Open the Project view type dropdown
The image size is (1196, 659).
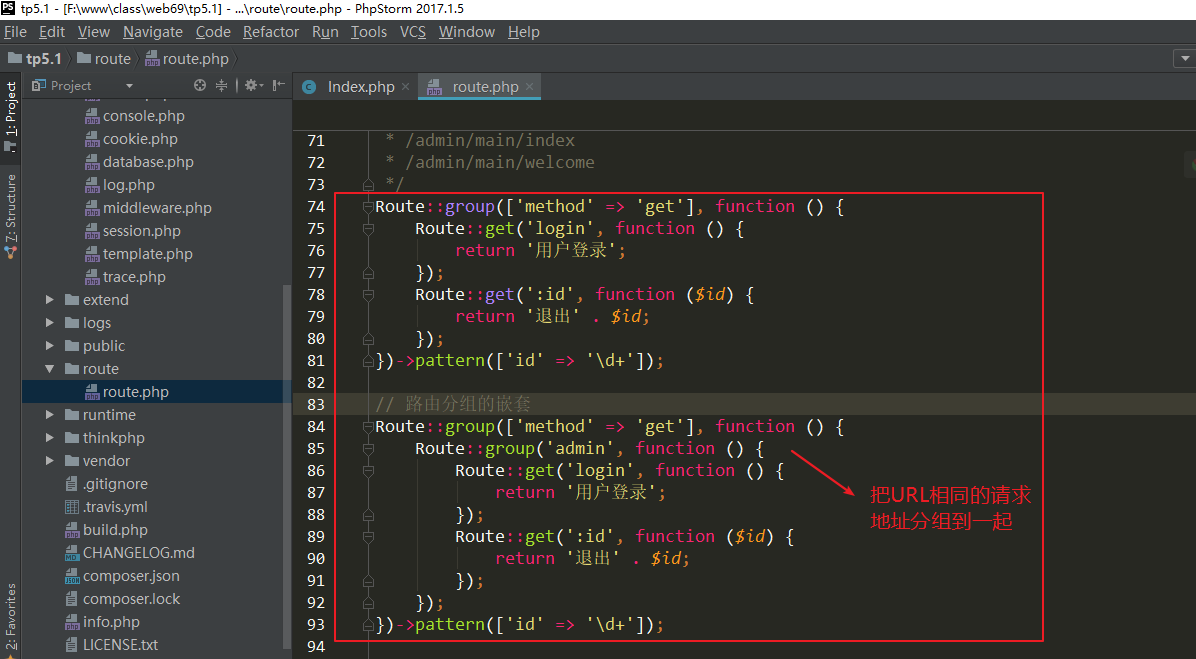128,86
